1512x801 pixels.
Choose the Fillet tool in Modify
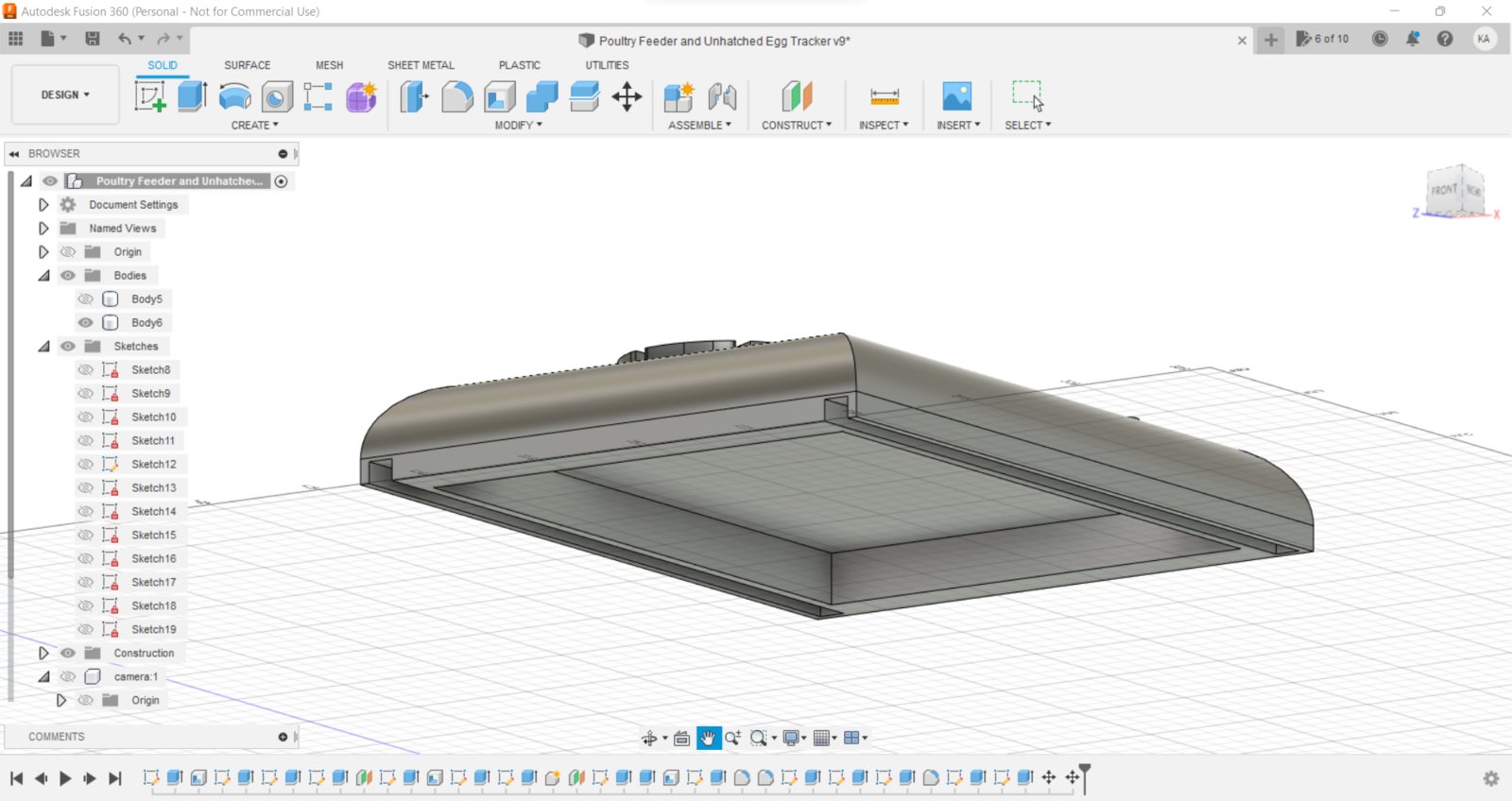click(457, 96)
